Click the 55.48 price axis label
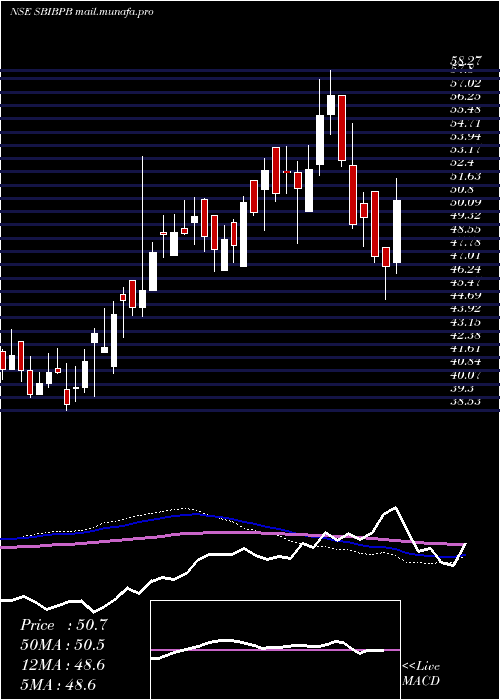 464,109
